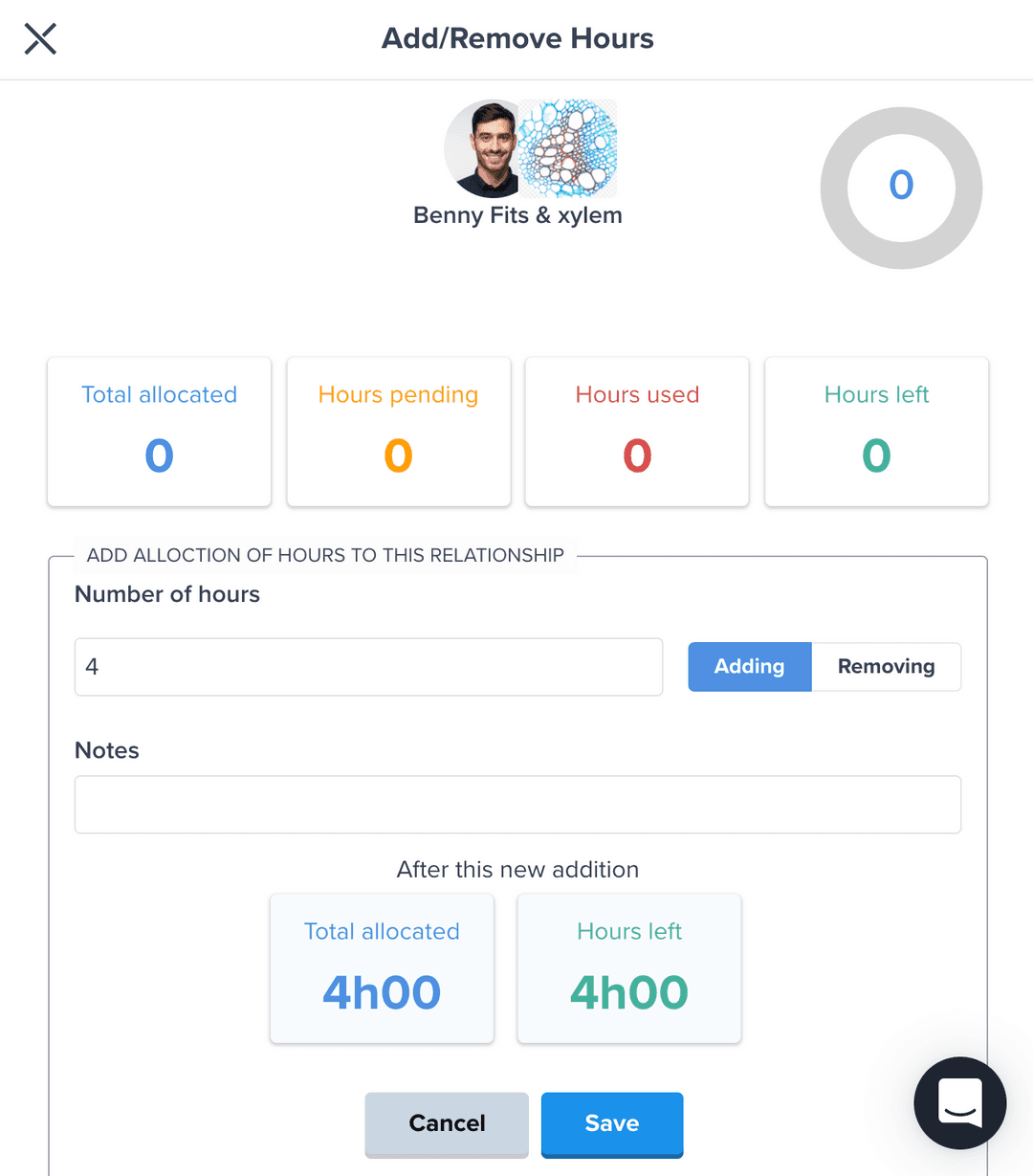Close the Add/Remove Hours dialog with X
Screen dimensions: 1033x1176
[40, 39]
